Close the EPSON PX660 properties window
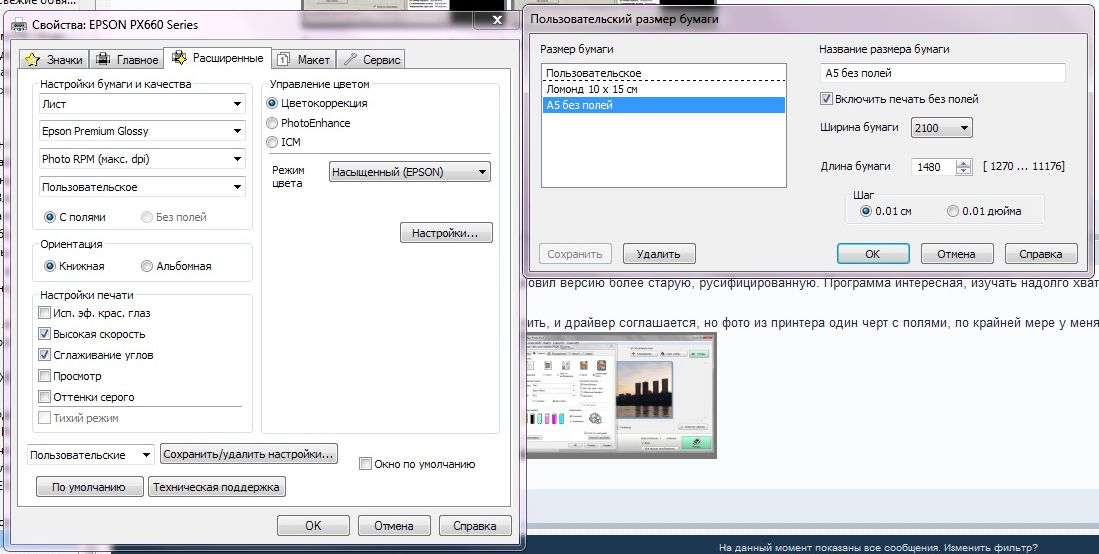Viewport: 1099px width, 554px height. point(496,20)
